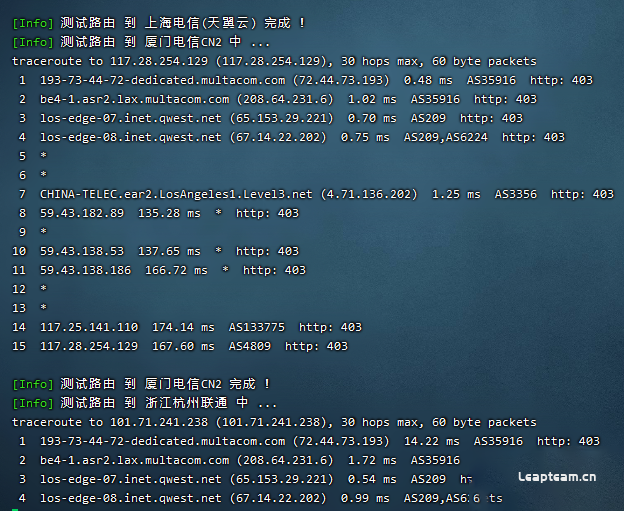Select 'los-edge-08.inet.qwest.net' beside 0.75 ms
624x511 pixels.
tap(131, 137)
